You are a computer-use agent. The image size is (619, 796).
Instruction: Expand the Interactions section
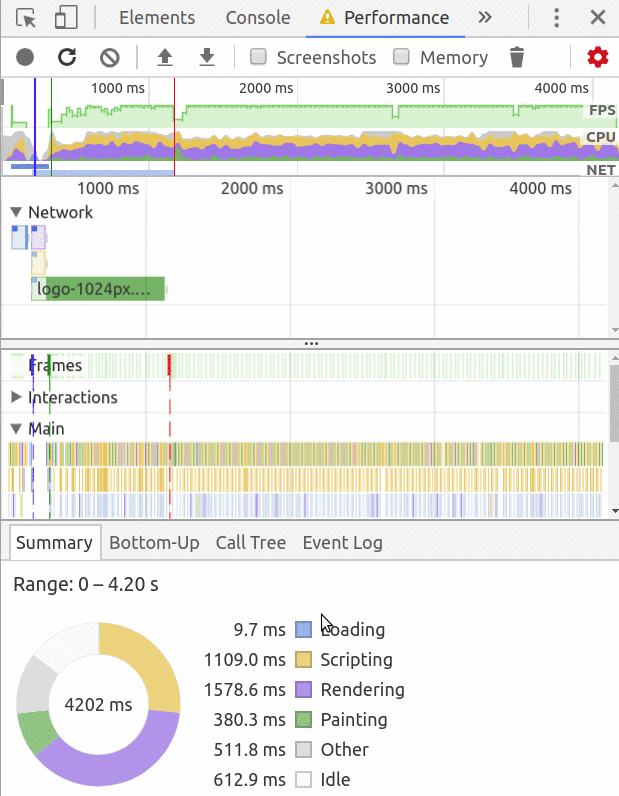click(17, 397)
